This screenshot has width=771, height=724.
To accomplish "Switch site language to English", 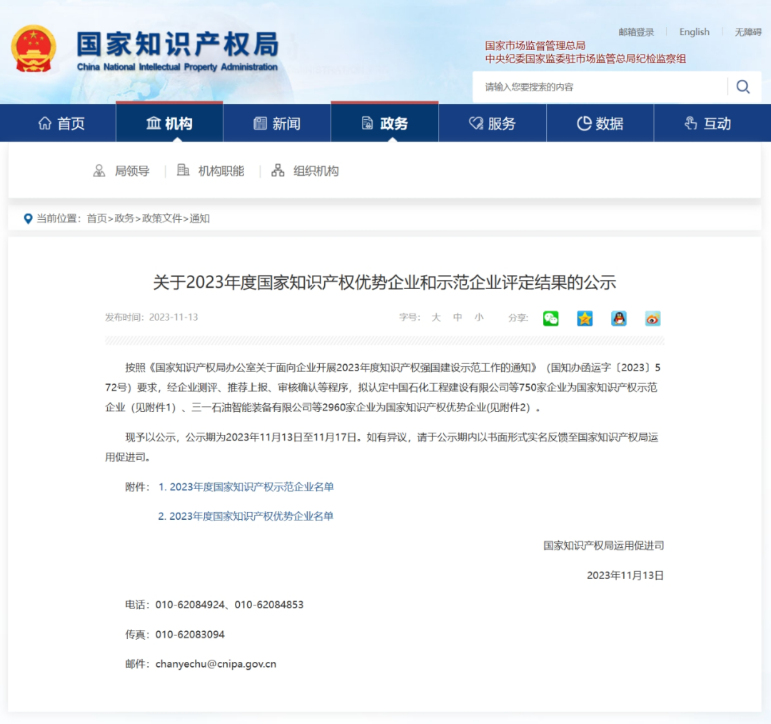I will (694, 32).
